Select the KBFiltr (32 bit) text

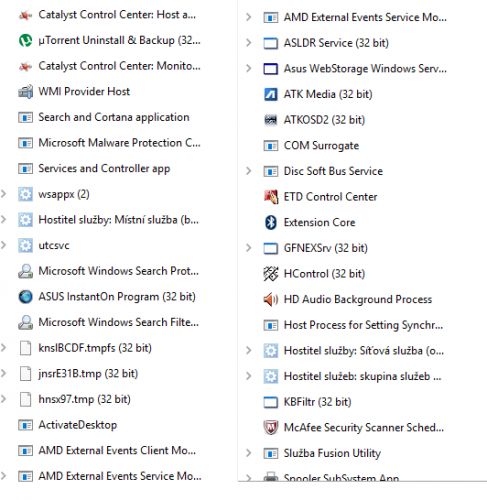(x=317, y=402)
